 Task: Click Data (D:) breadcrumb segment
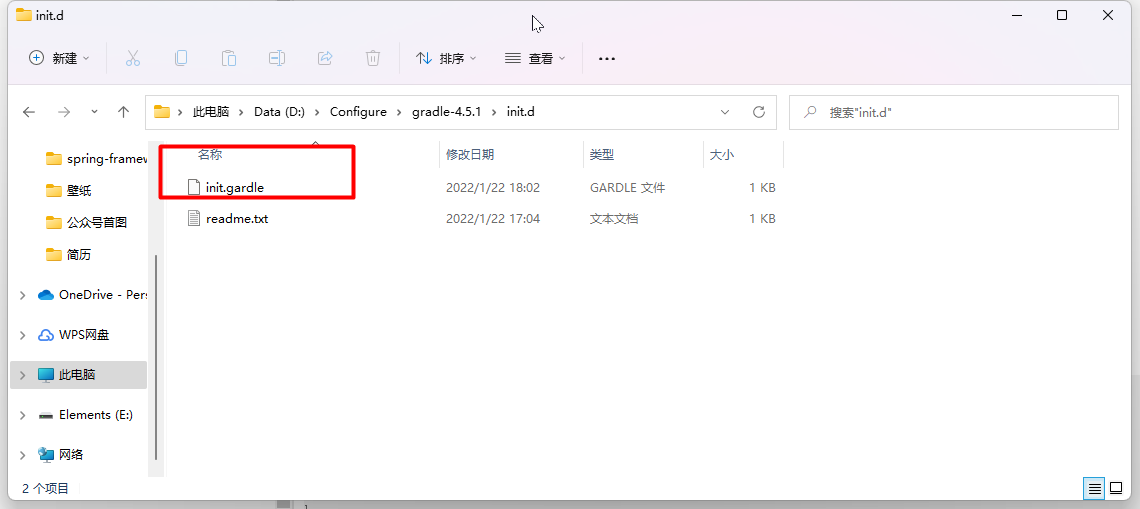pos(279,112)
